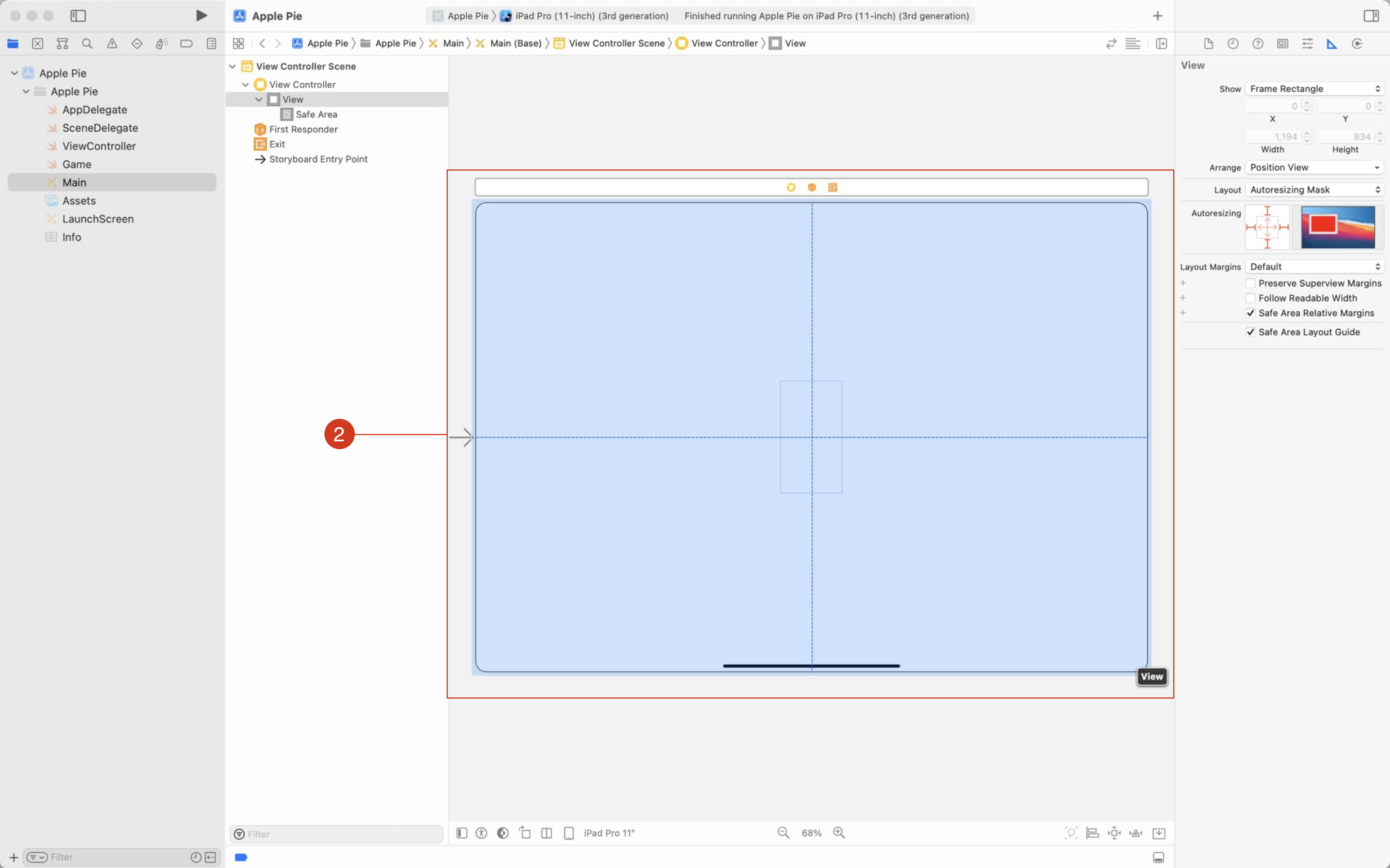This screenshot has height=868, width=1390.
Task: Toggle Safe Area Layout Guide checkbox
Action: (1251, 331)
